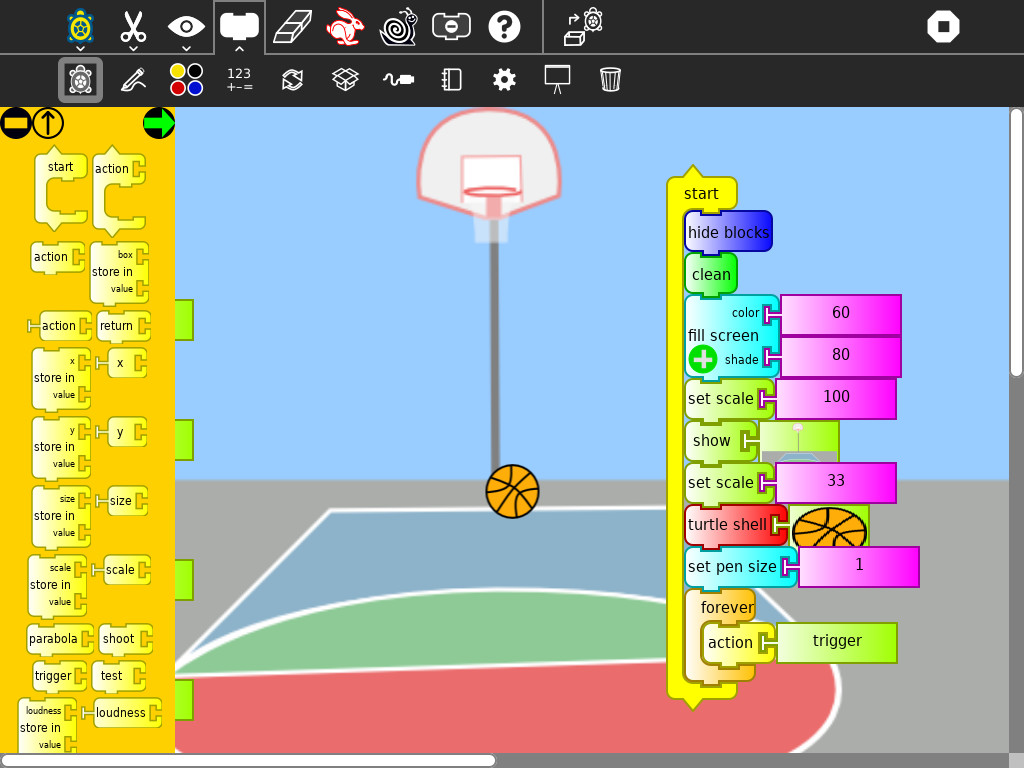Image resolution: width=1024 pixels, height=768 pixels.
Task: Open the trash palette icon
Action: pos(610,80)
